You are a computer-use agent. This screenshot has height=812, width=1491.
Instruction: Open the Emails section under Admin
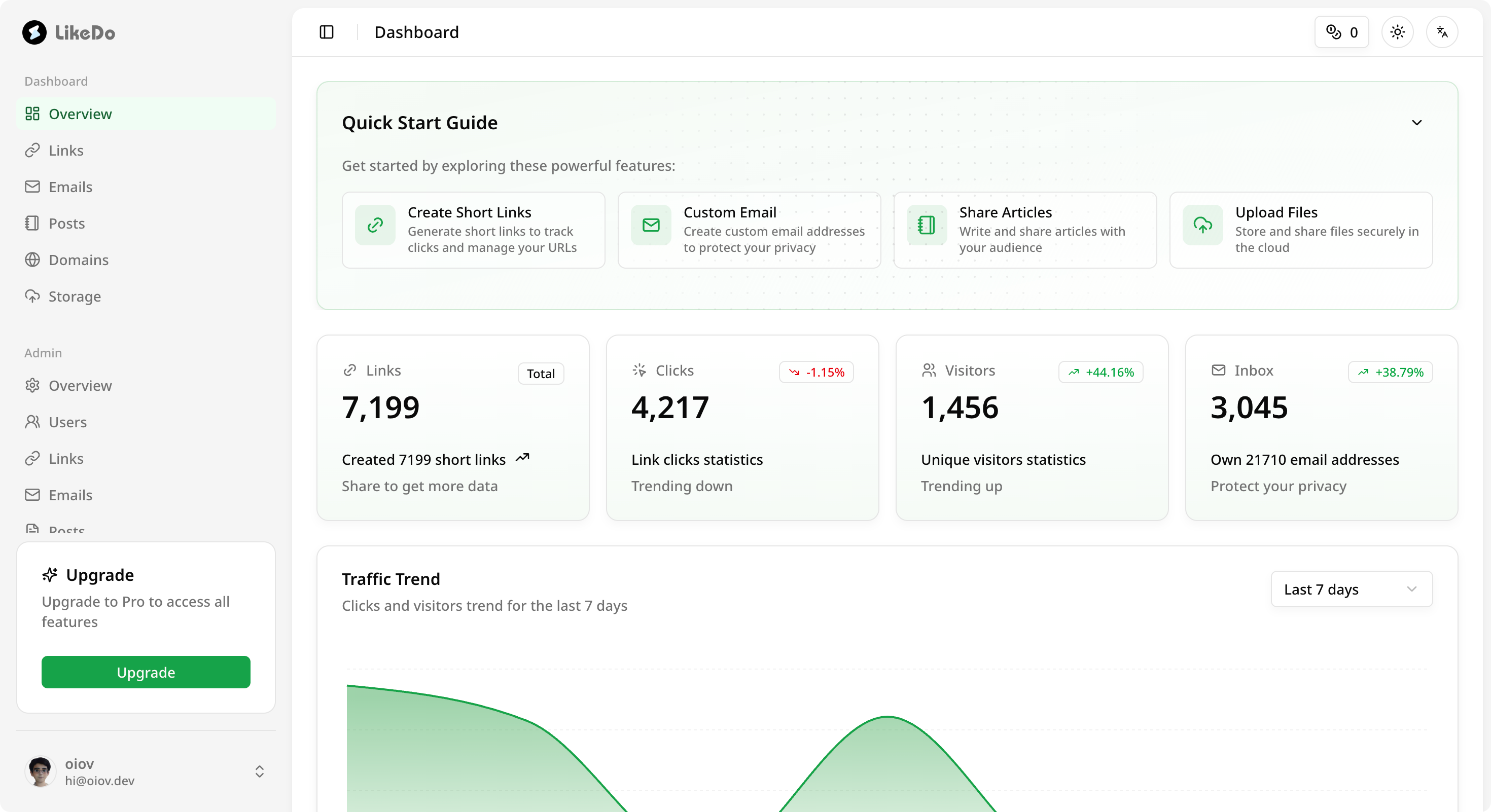pos(70,495)
